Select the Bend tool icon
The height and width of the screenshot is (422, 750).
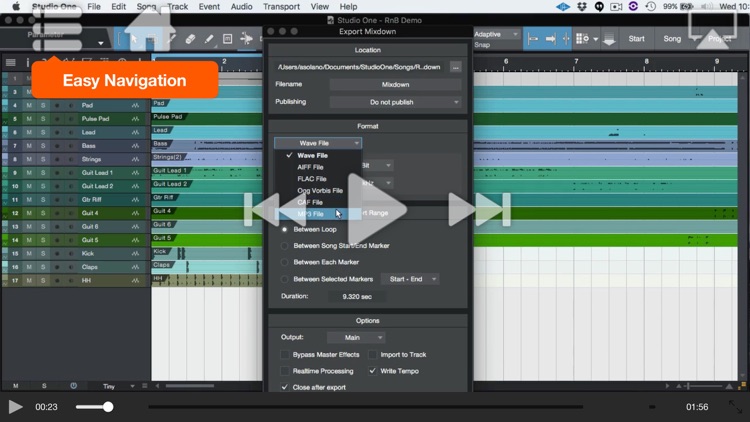(246, 39)
